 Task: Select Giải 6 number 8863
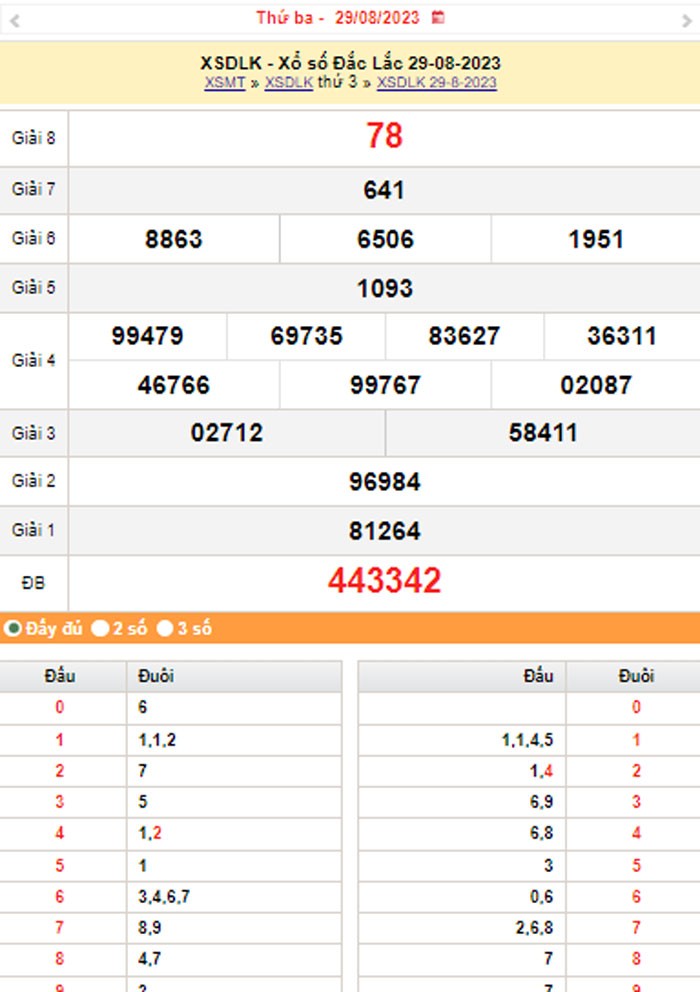click(174, 240)
